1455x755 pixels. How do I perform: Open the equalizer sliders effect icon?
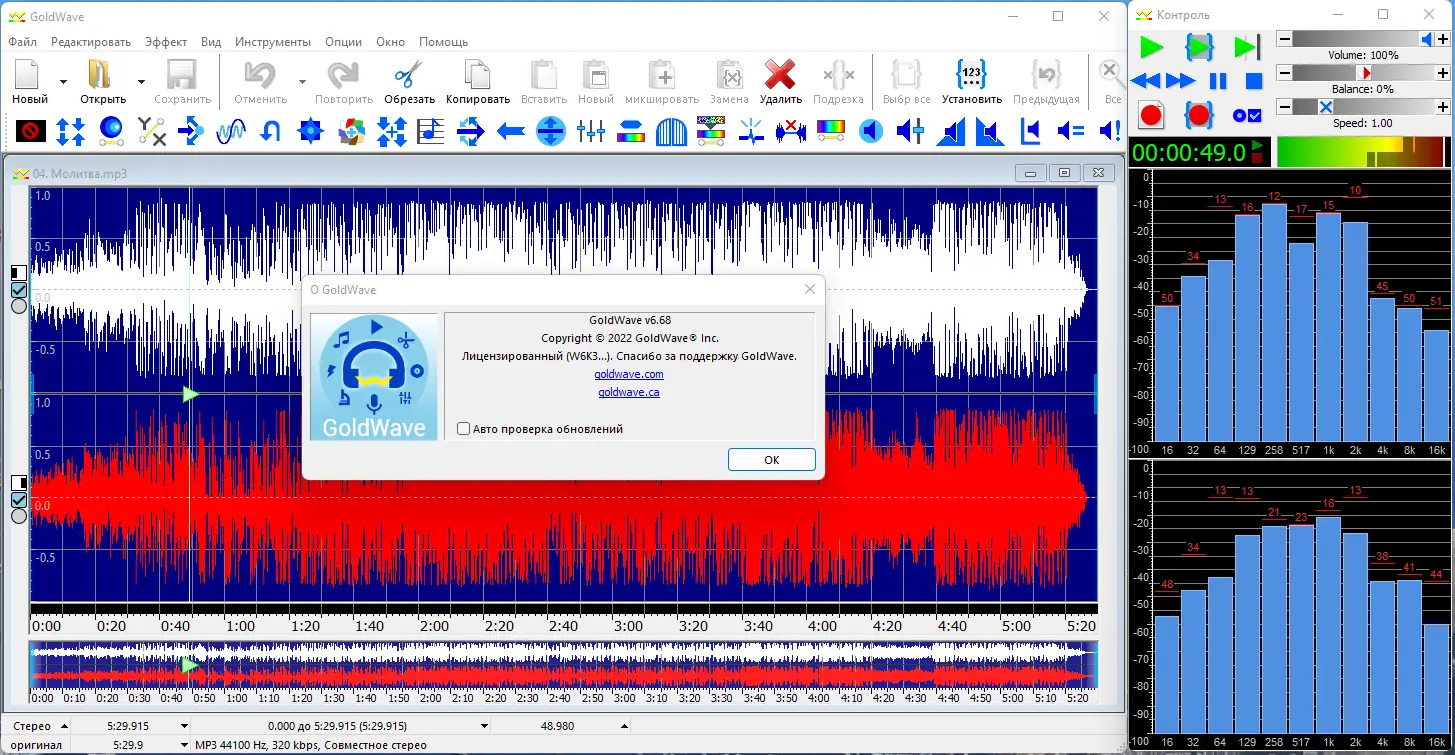pyautogui.click(x=590, y=131)
